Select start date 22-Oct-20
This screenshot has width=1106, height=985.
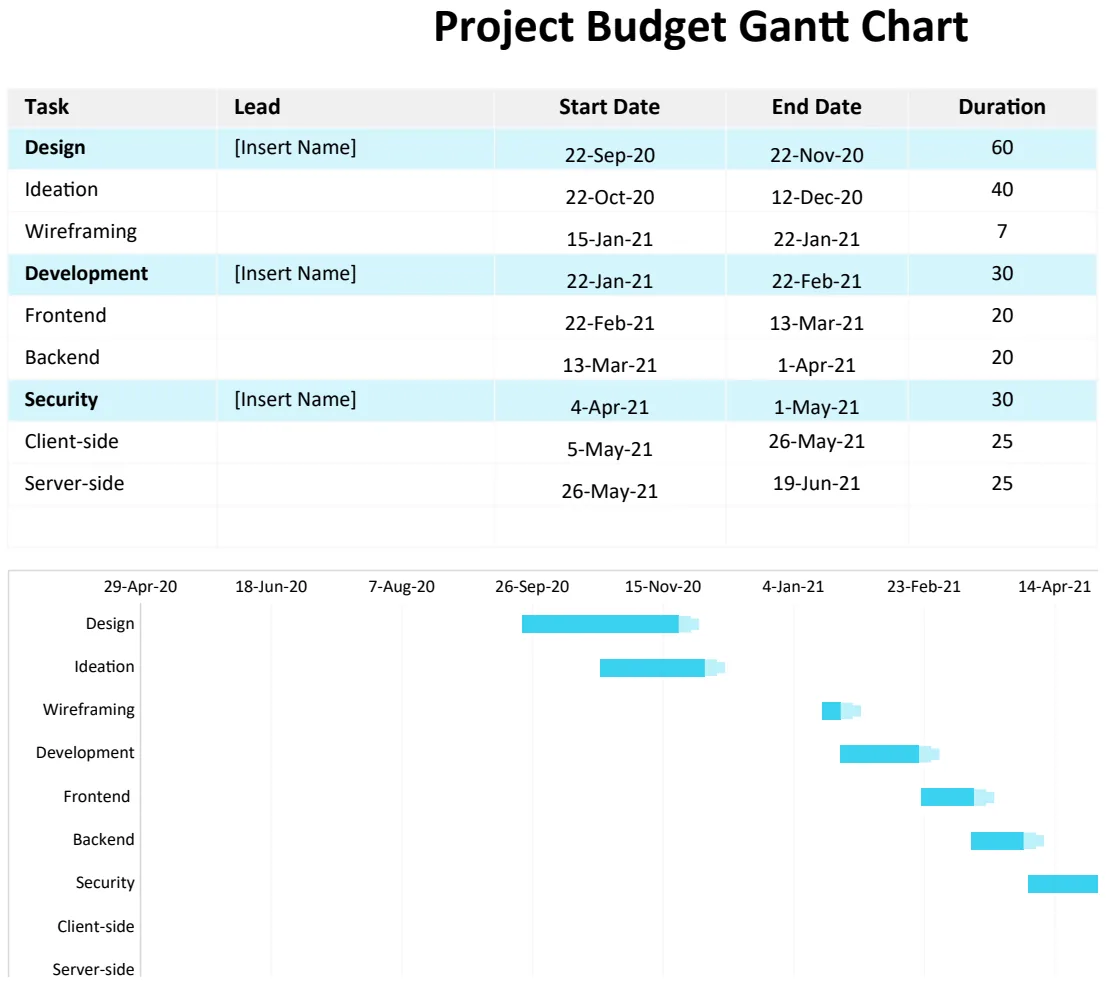point(609,197)
